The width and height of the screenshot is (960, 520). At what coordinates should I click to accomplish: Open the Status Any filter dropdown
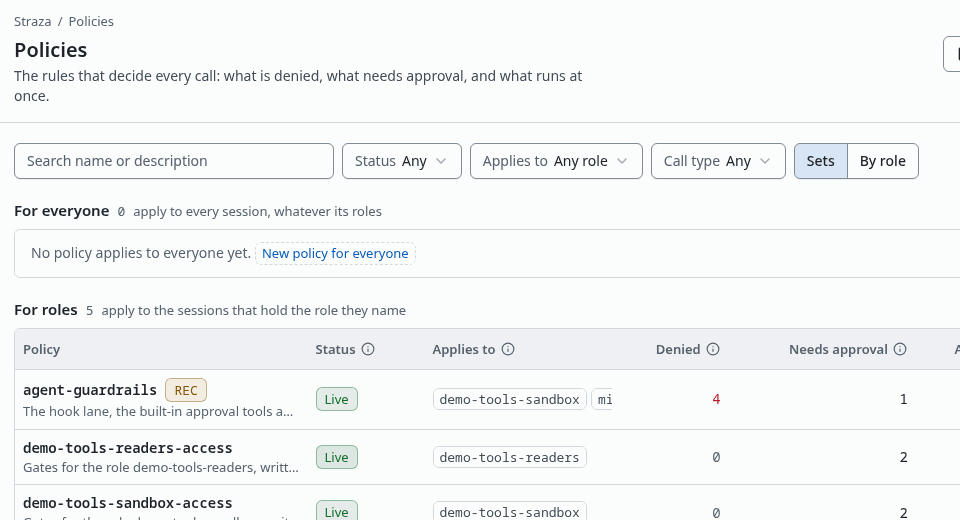[x=402, y=161]
